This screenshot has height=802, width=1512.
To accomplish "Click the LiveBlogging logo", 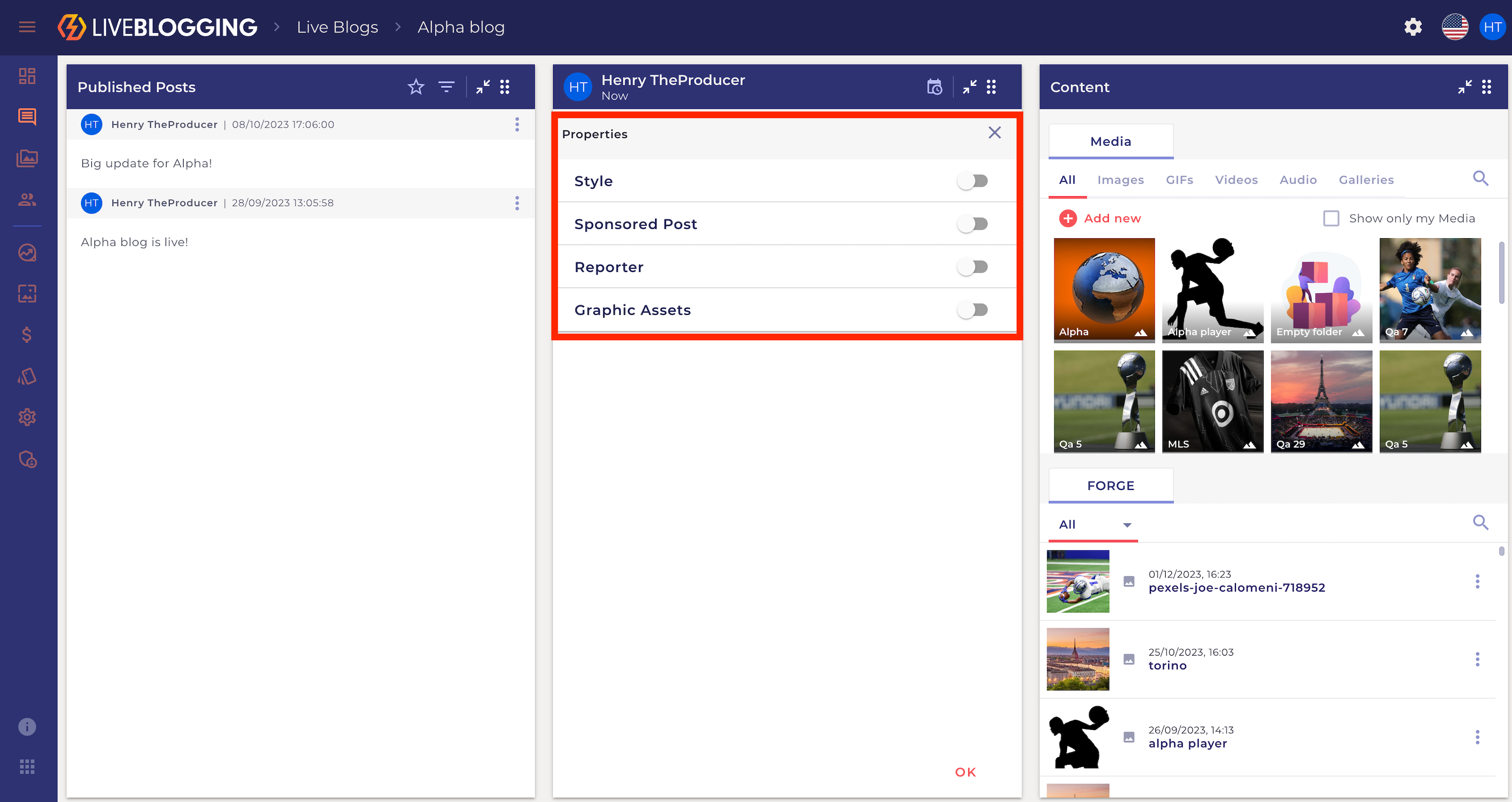I will click(157, 27).
